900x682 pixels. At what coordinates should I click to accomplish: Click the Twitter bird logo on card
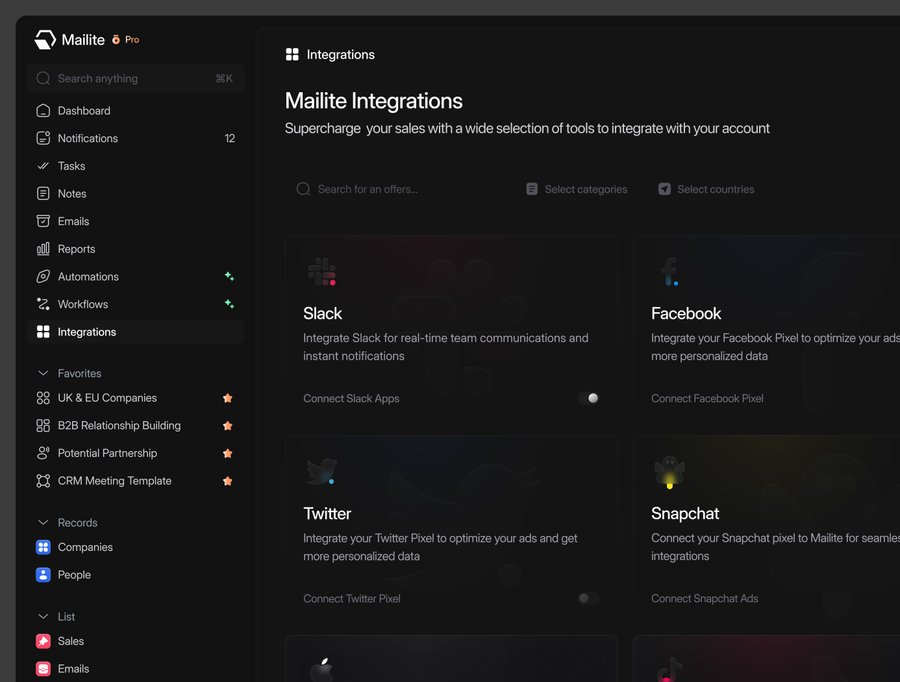321,471
